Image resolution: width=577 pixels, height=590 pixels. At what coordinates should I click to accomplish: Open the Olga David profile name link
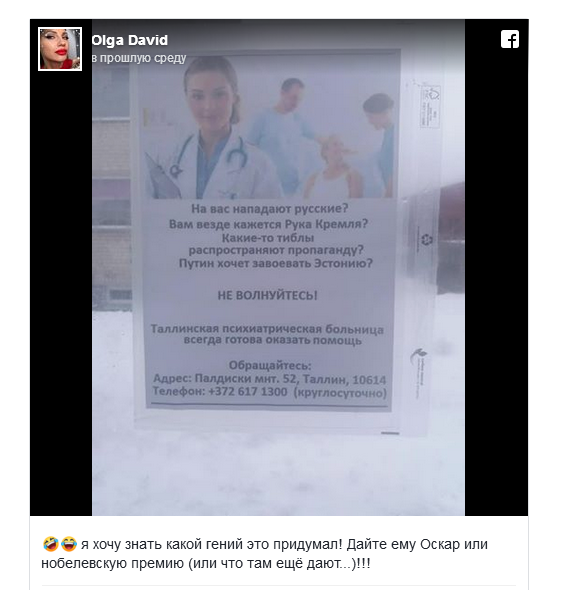[x=129, y=40]
